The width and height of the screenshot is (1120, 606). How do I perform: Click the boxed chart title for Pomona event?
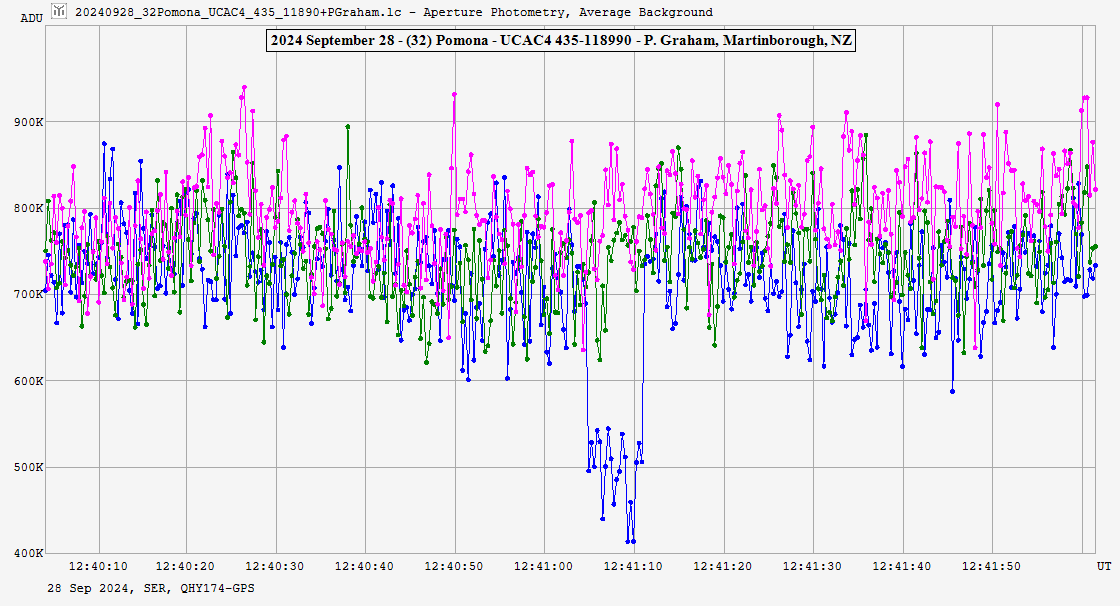[x=561, y=40]
